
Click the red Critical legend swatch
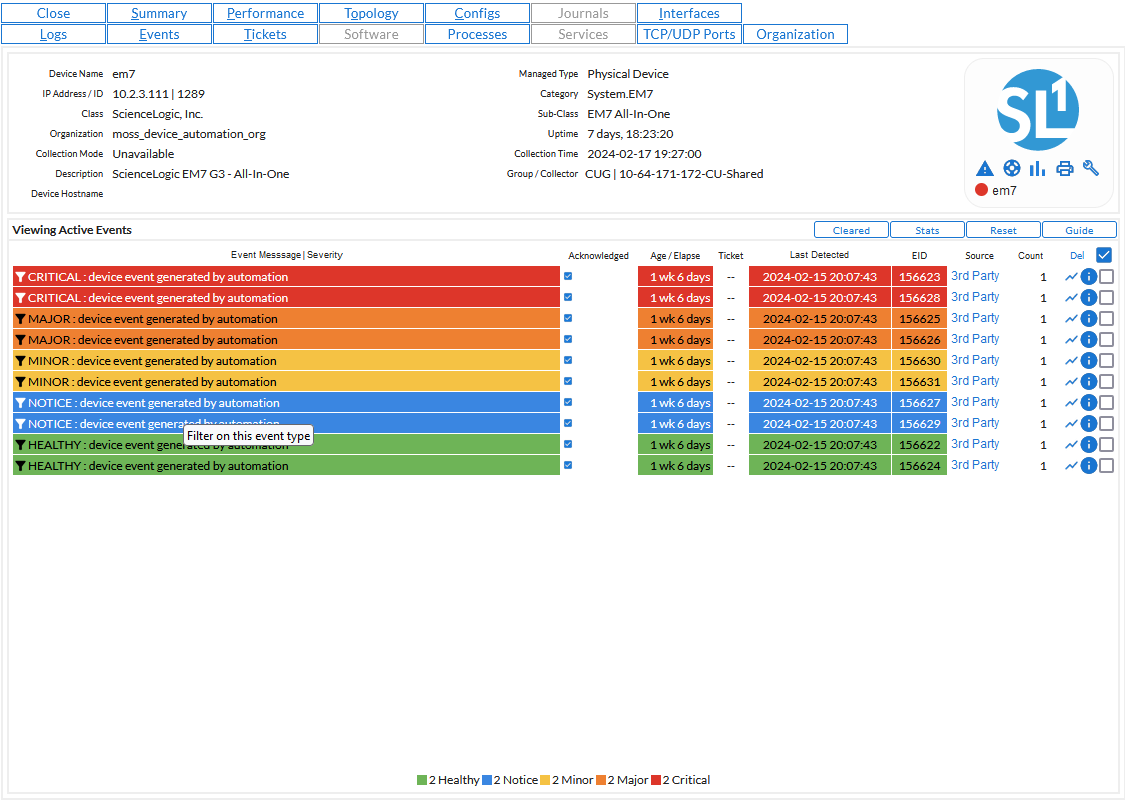click(x=656, y=780)
